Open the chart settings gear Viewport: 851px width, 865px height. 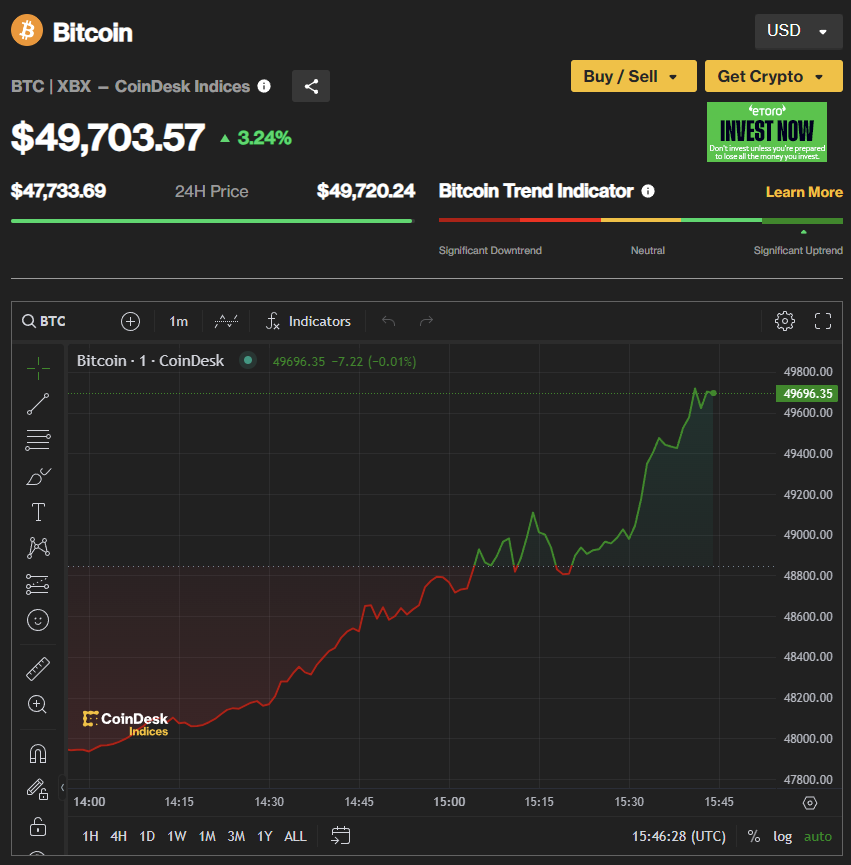785,321
